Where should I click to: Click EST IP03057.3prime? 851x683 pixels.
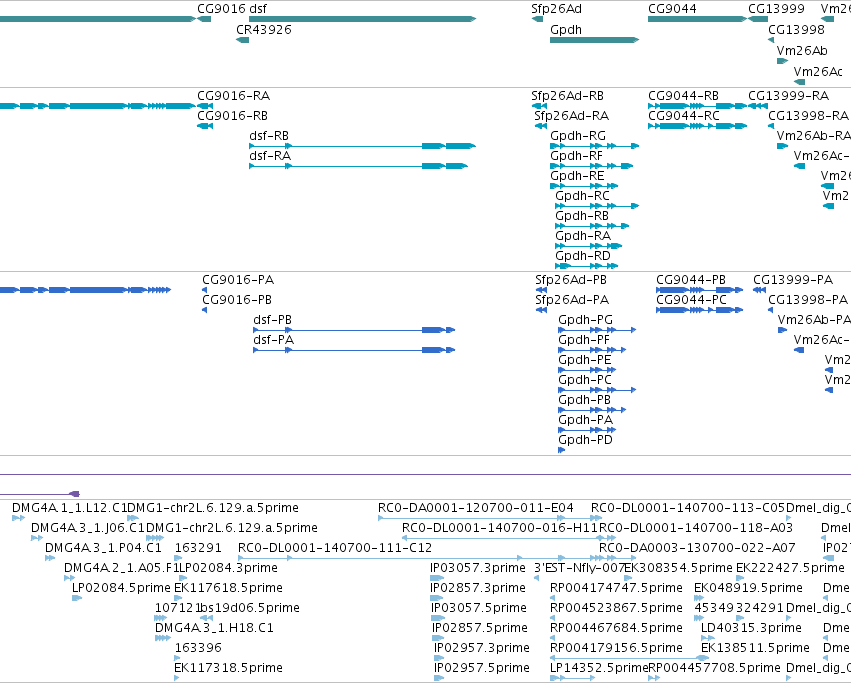pos(478,568)
